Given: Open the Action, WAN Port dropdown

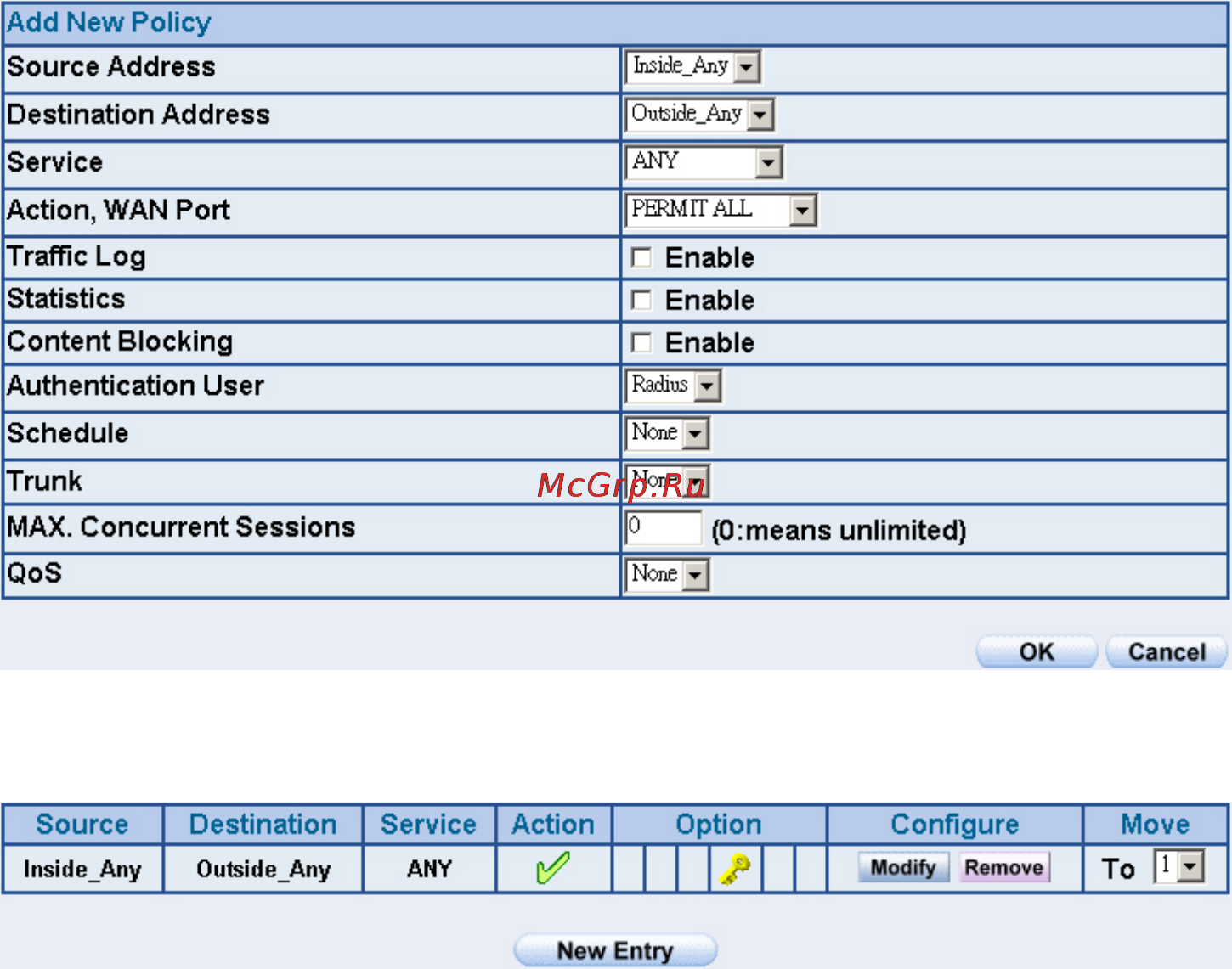Looking at the screenshot, I should 721,210.
